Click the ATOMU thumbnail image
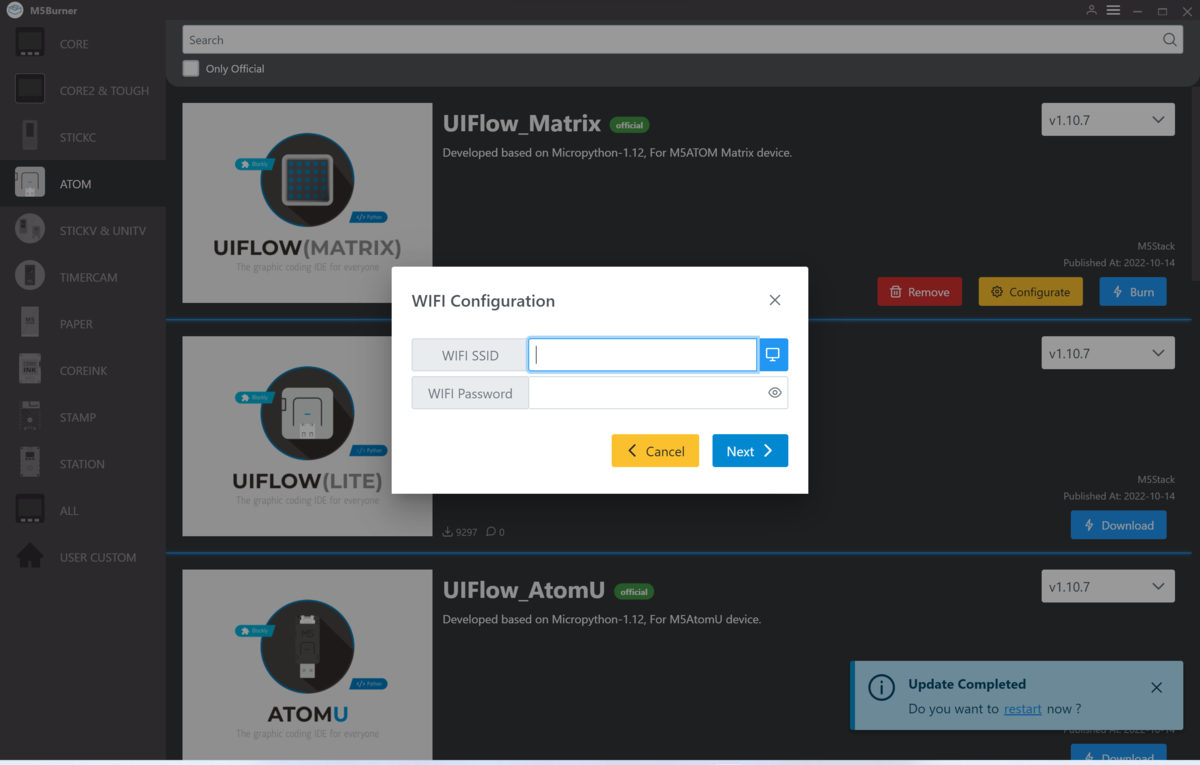The image size is (1200, 765). click(x=307, y=664)
